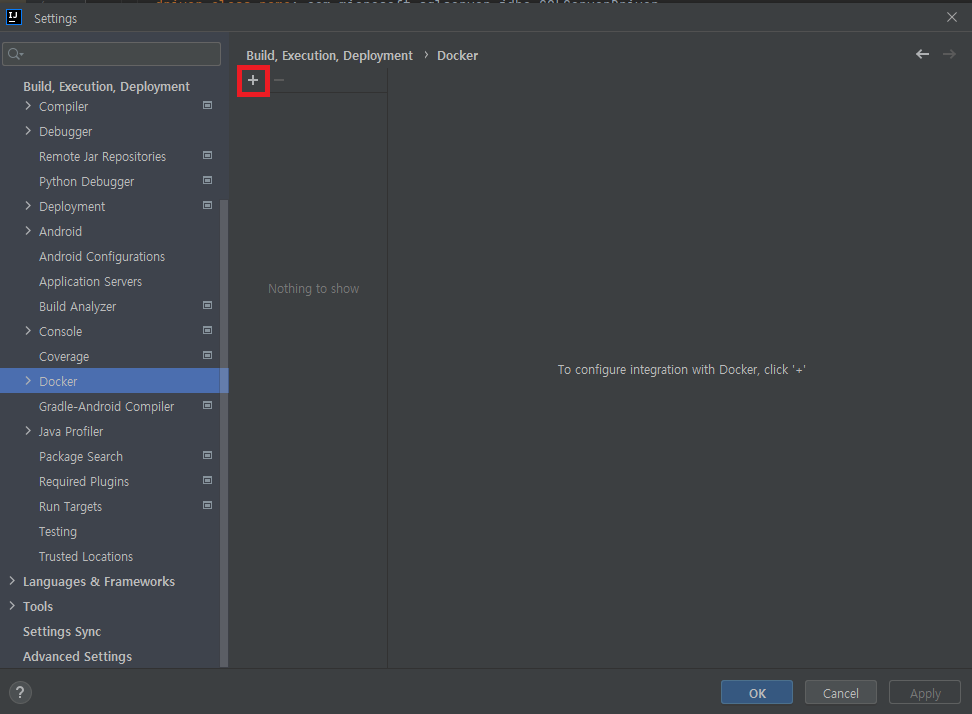Viewport: 972px width, 714px height.
Task: Open help with the question mark
Action: (20, 692)
